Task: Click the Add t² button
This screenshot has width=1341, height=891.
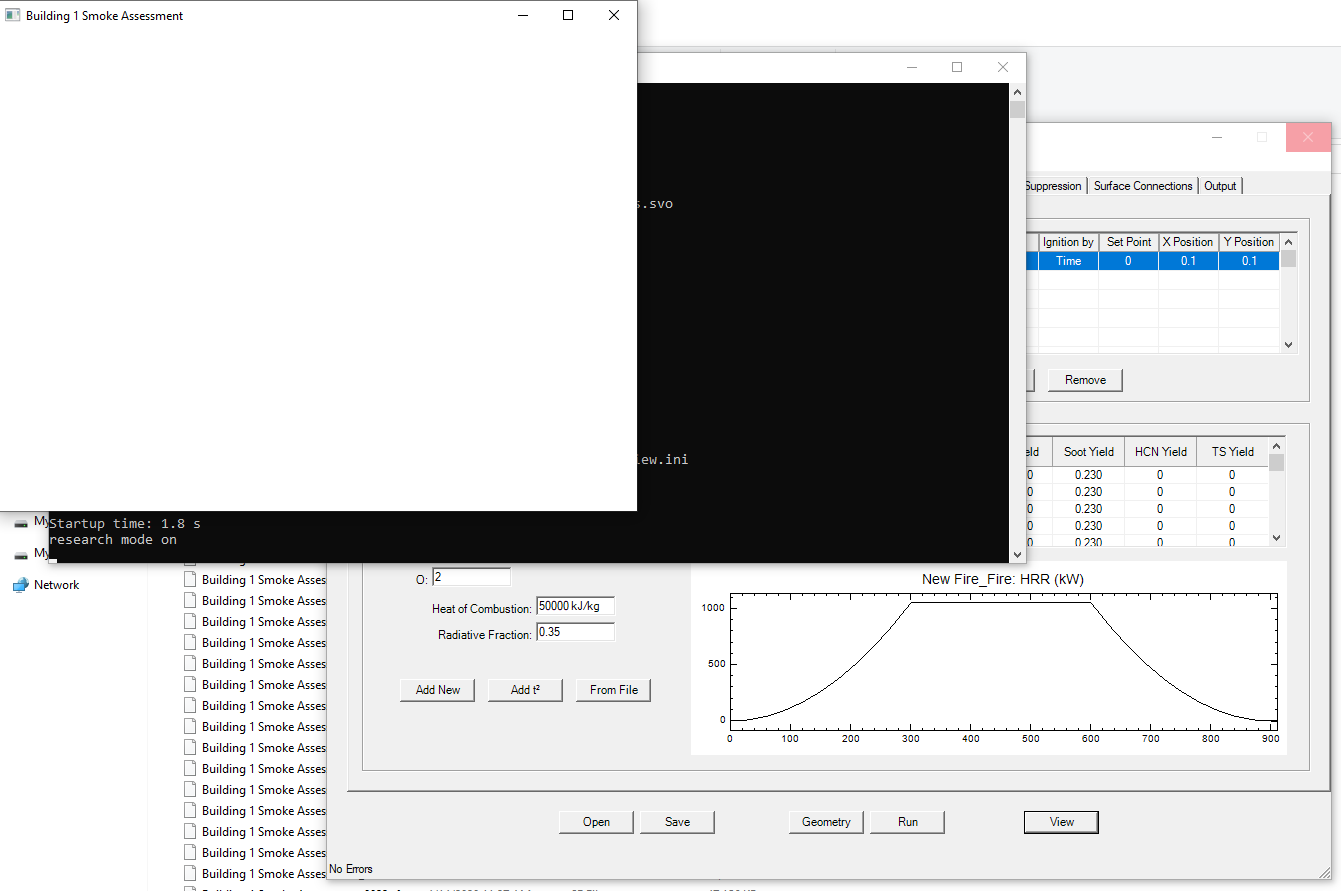Action: [x=524, y=689]
